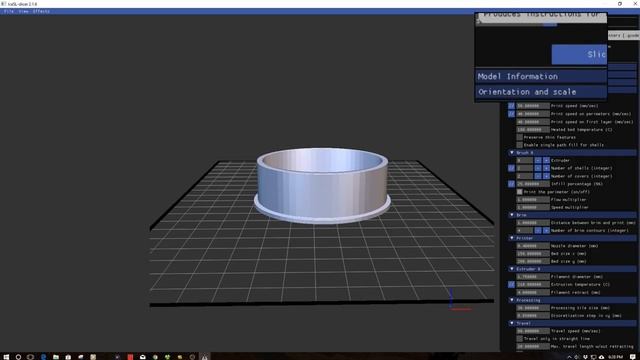Edit Bed size x value field
The width and height of the screenshot is (640, 360).
(533, 253)
